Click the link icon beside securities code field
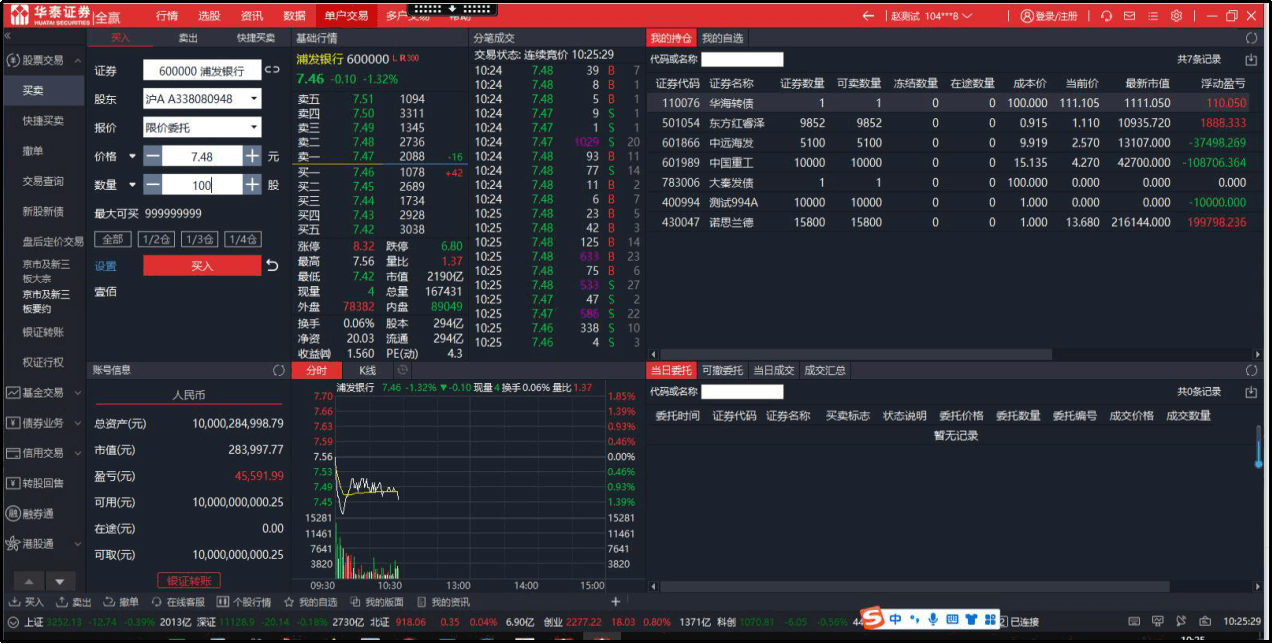Screen dimensions: 1274x644 (x=272, y=70)
